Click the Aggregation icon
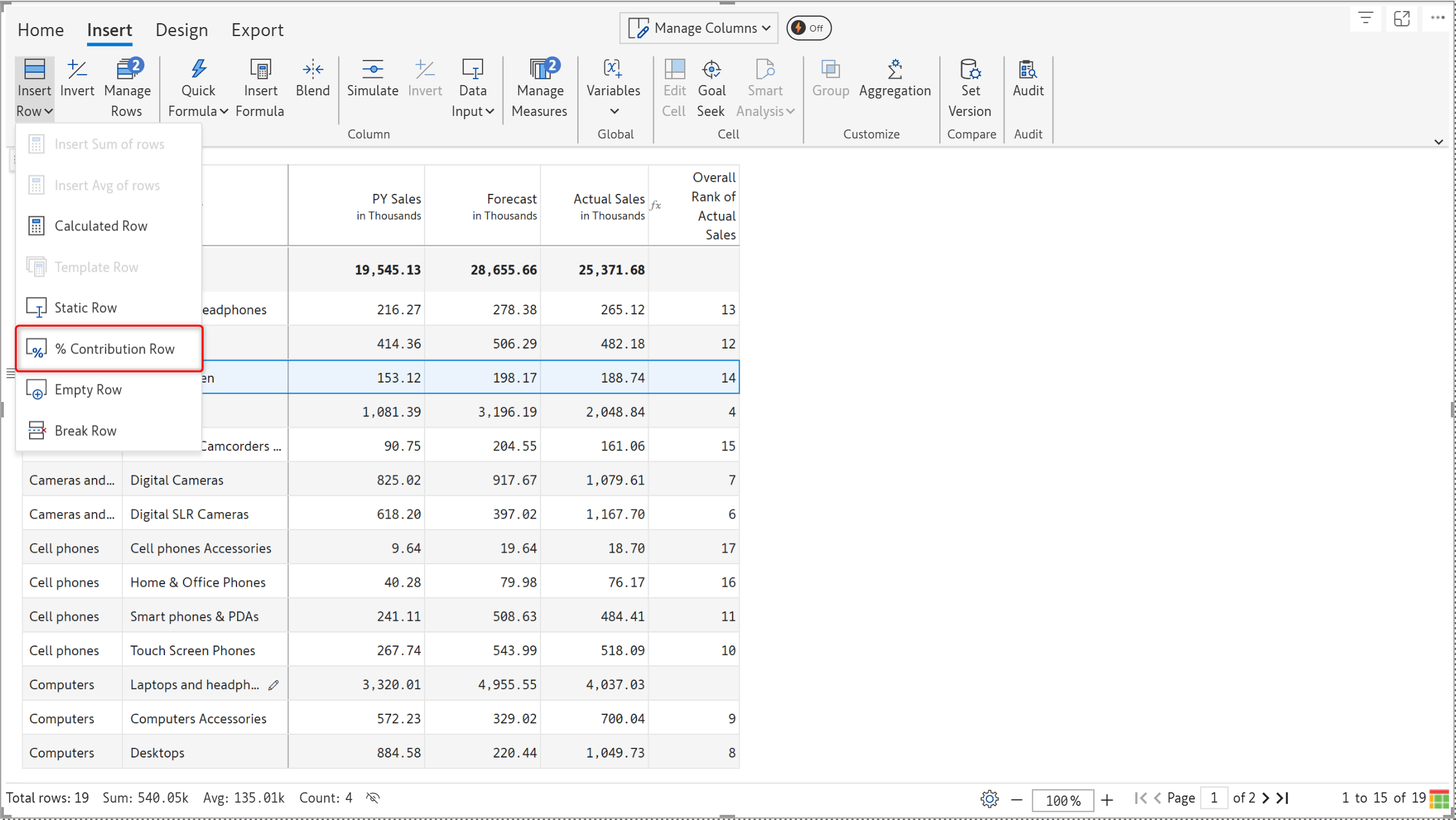 [895, 70]
